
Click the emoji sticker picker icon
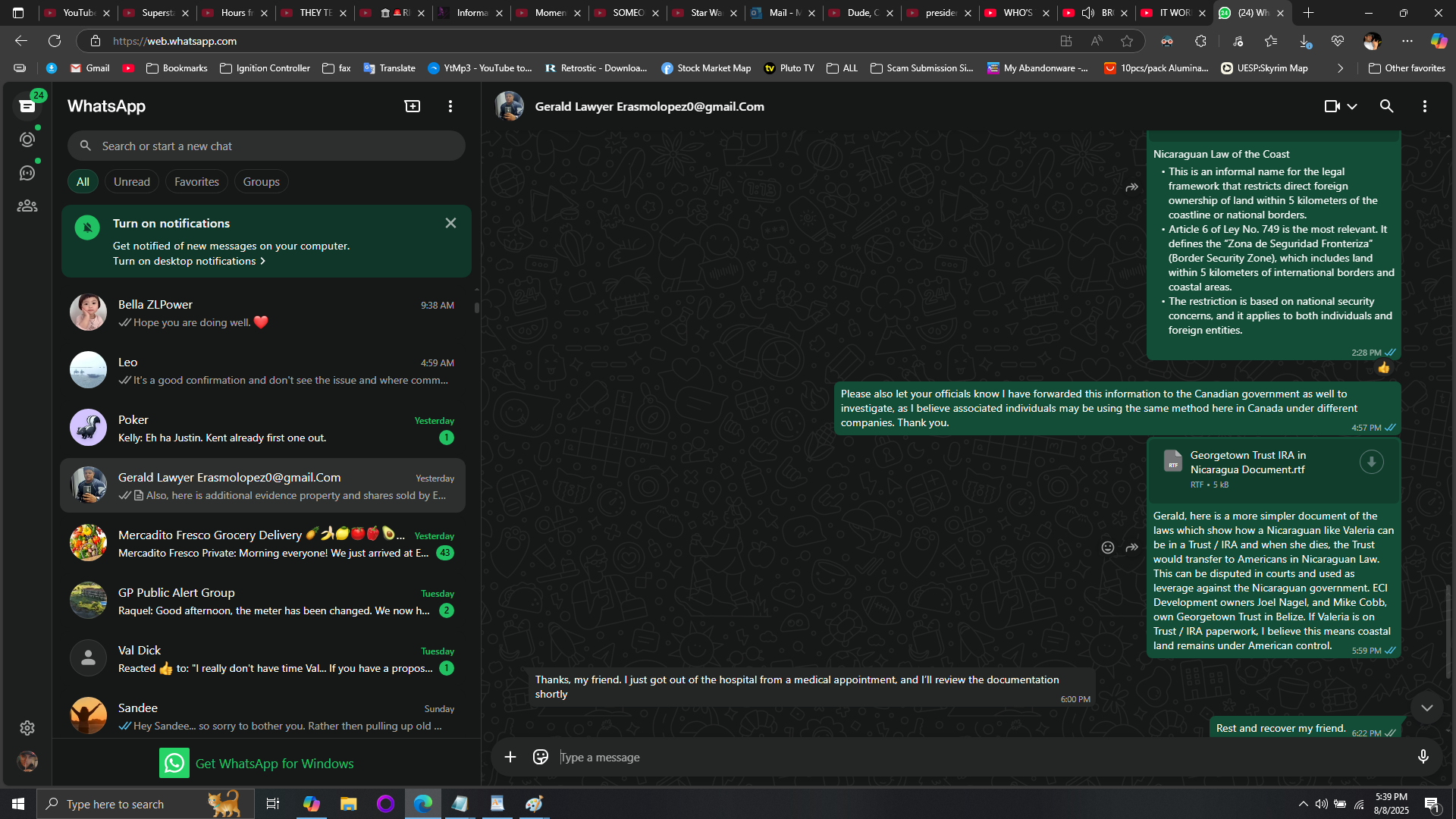[x=541, y=757]
